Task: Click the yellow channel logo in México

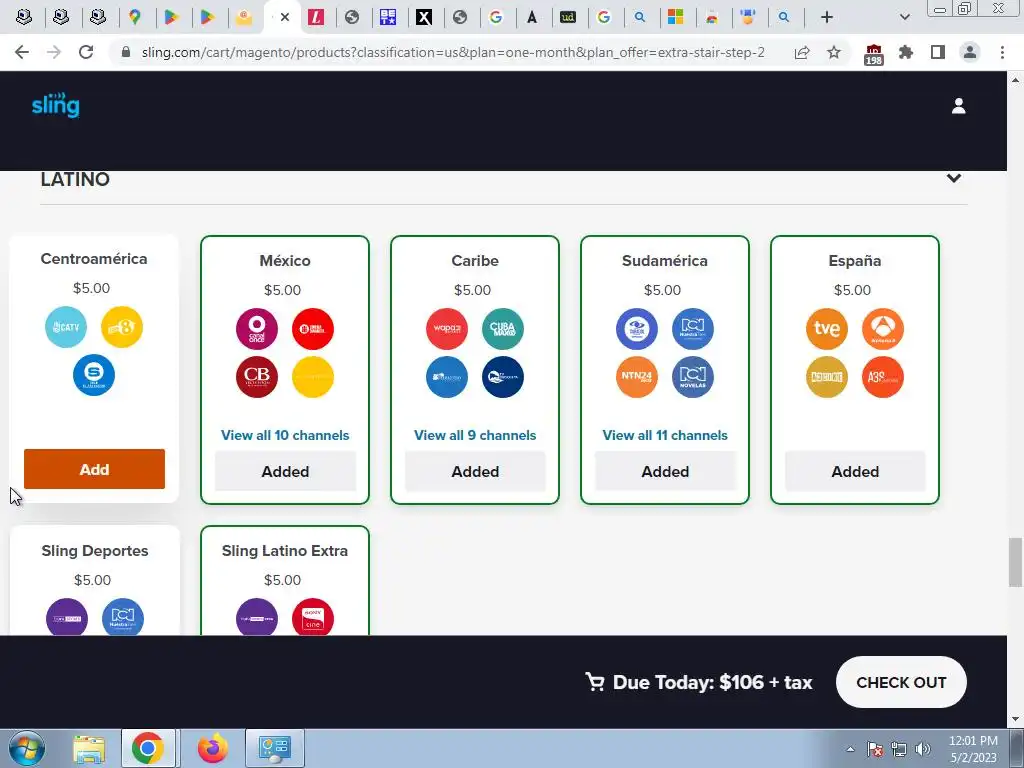Action: (313, 377)
